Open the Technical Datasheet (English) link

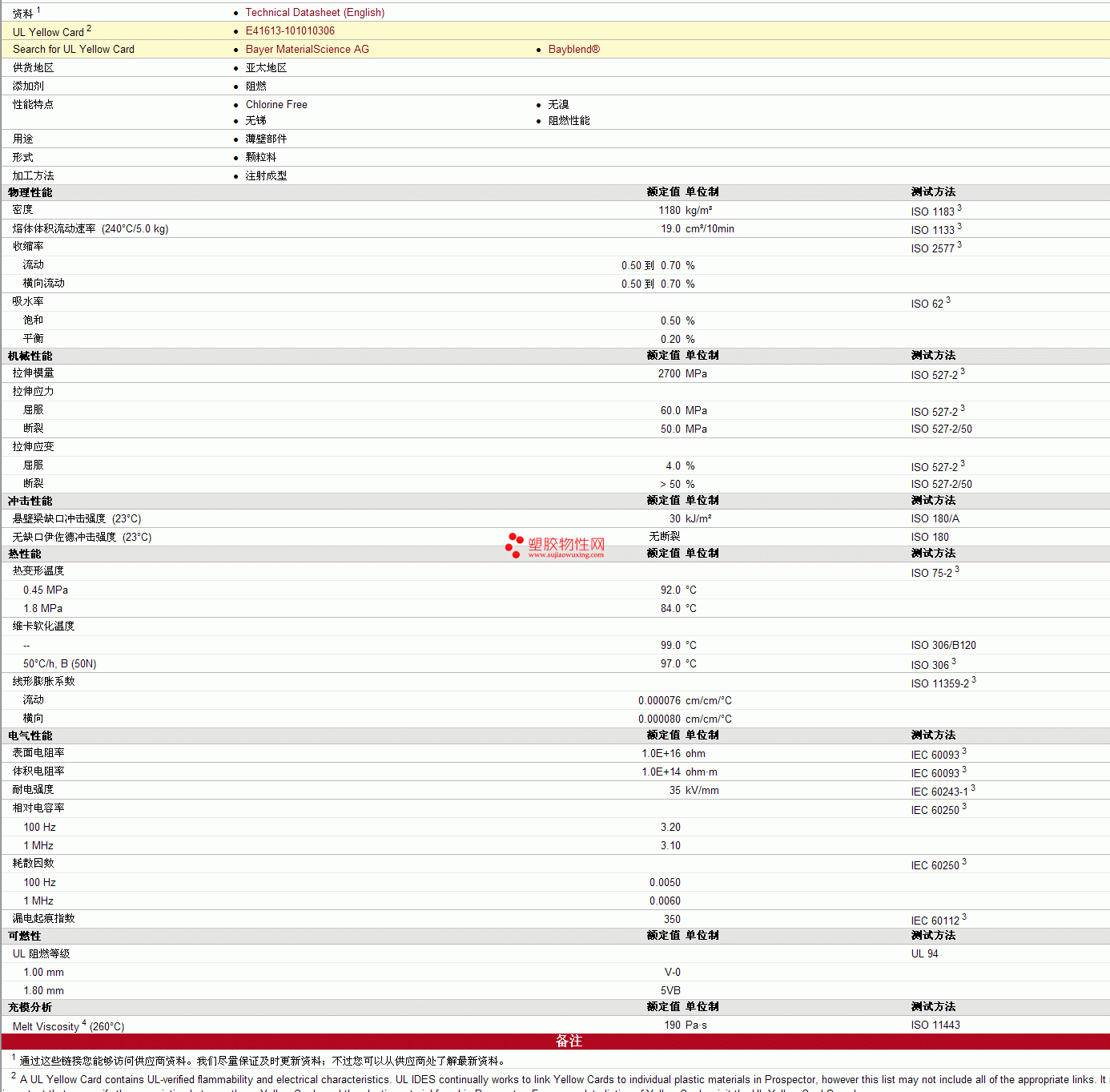pos(315,13)
